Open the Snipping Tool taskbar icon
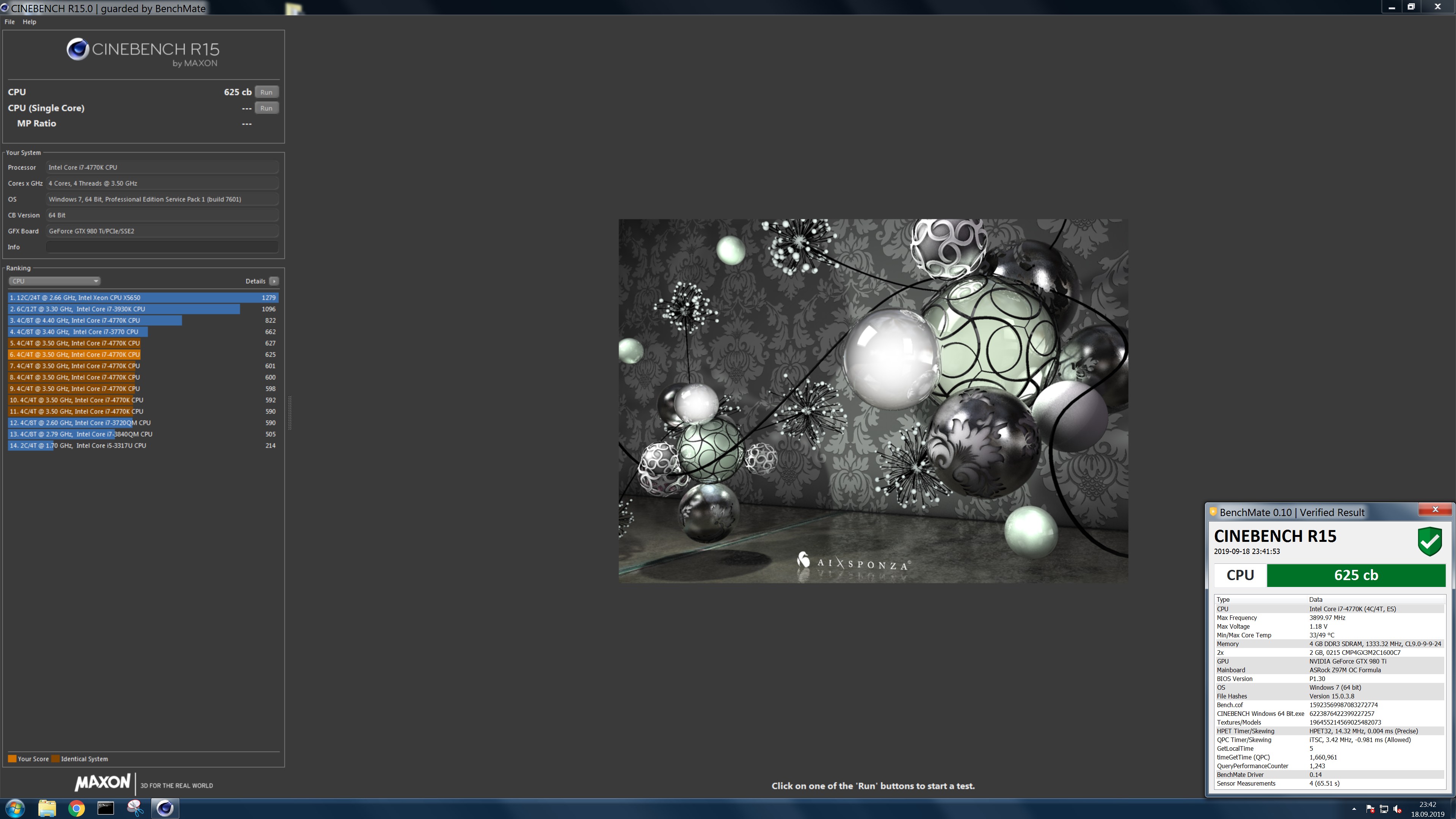 (x=135, y=808)
